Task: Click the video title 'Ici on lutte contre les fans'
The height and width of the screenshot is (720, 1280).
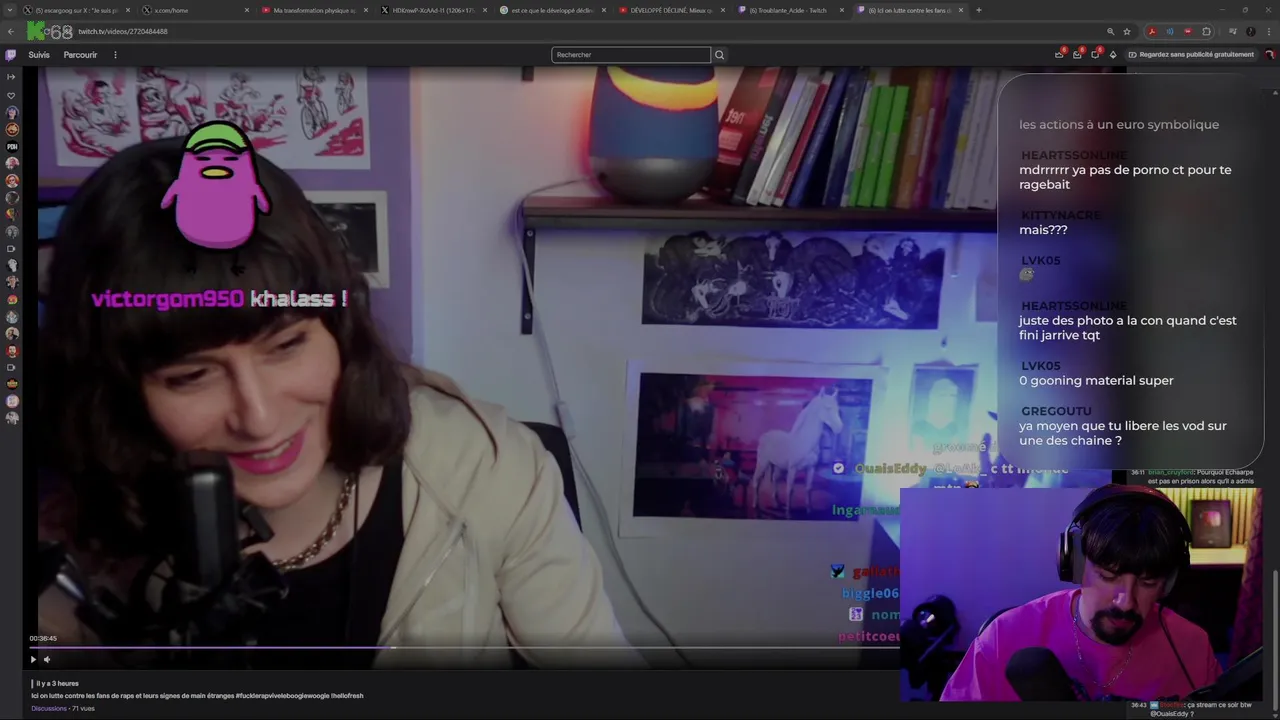Action: (x=197, y=696)
